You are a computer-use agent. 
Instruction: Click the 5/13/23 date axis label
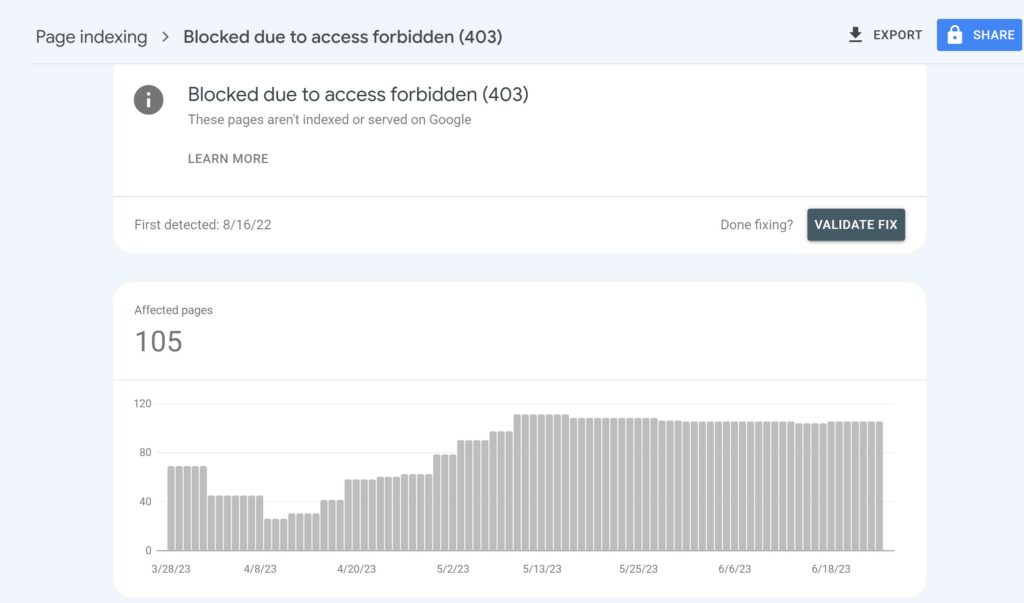[x=542, y=568]
